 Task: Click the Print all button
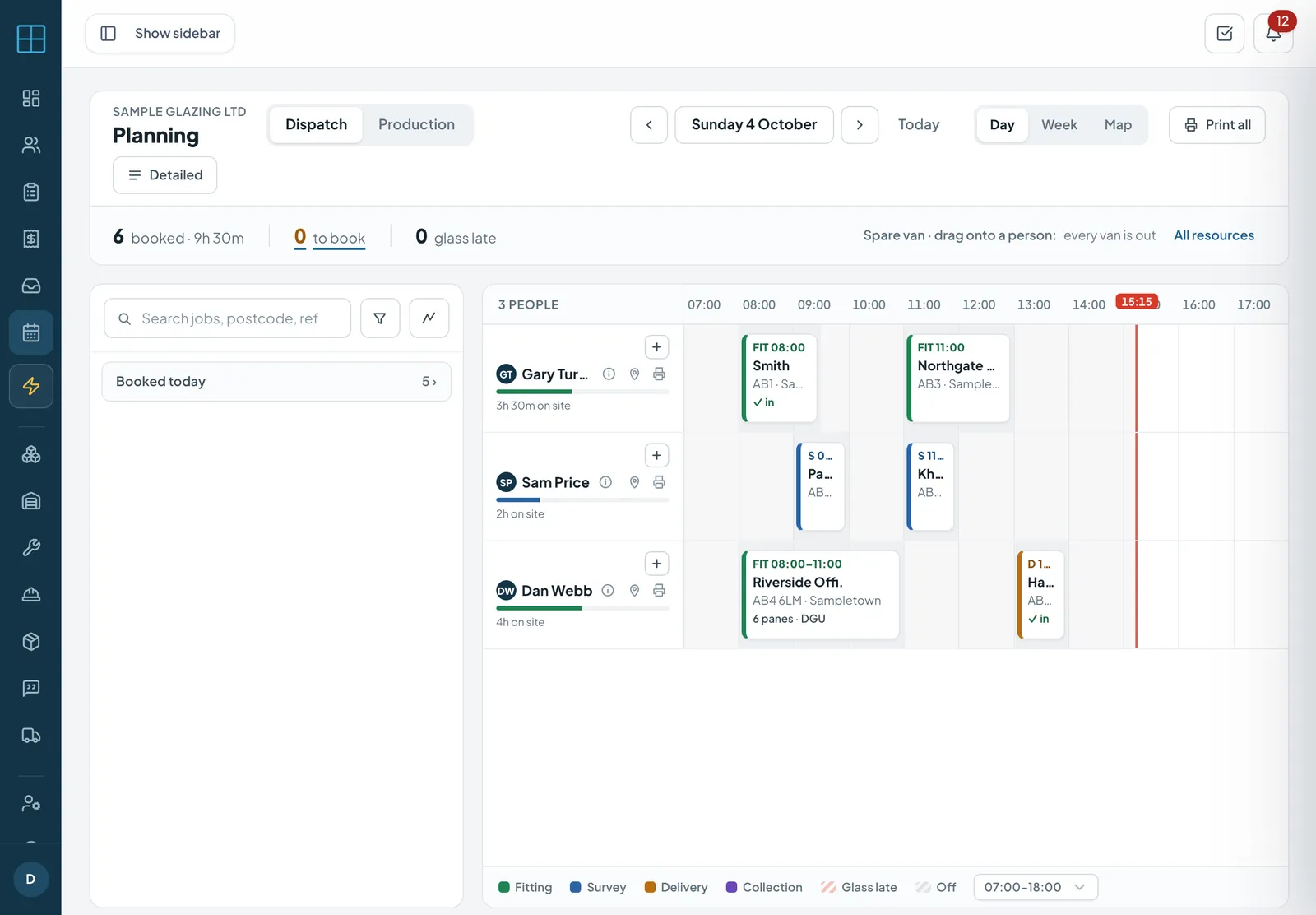1217,125
